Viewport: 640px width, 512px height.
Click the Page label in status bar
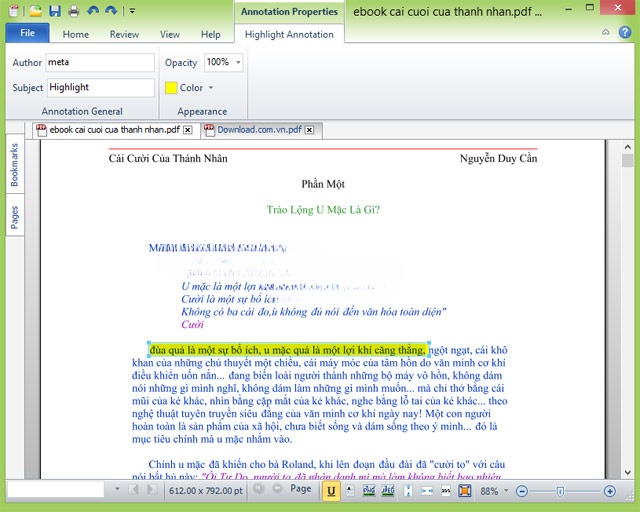tap(301, 489)
